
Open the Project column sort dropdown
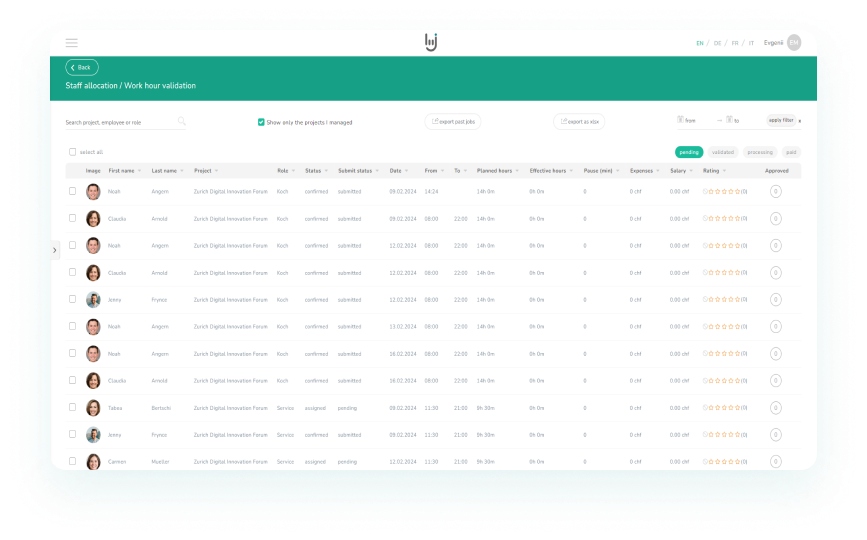click(216, 171)
